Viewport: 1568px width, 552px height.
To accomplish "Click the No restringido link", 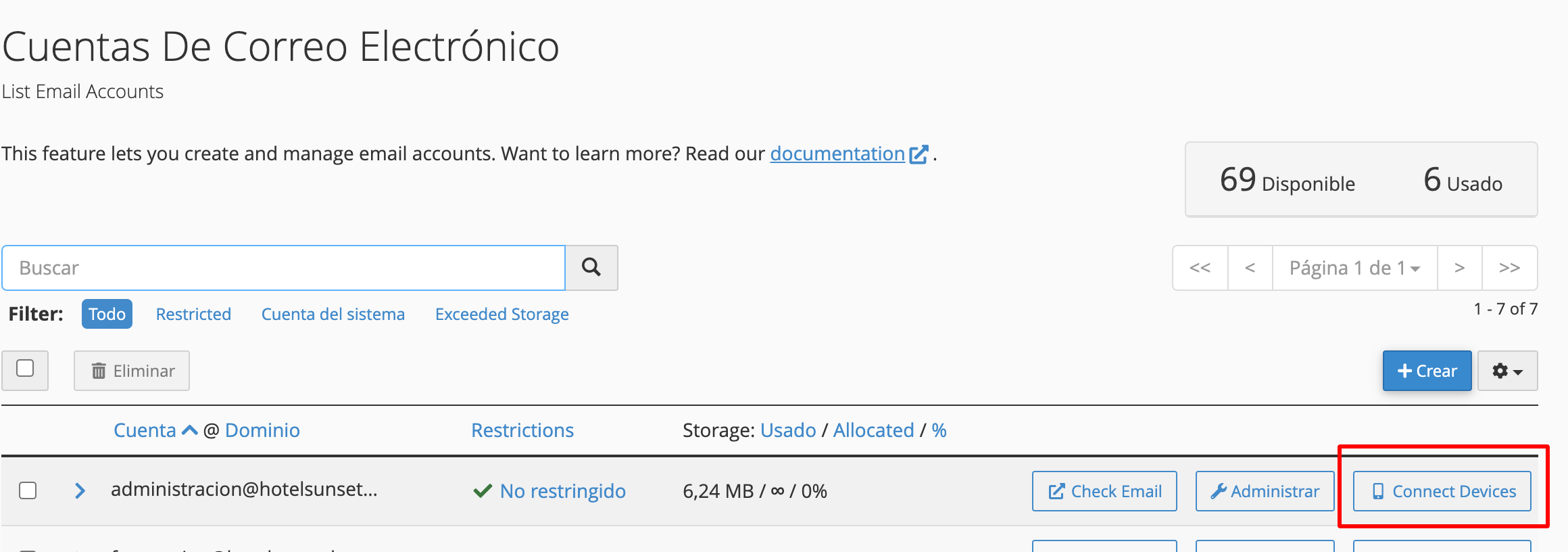I will coord(562,491).
